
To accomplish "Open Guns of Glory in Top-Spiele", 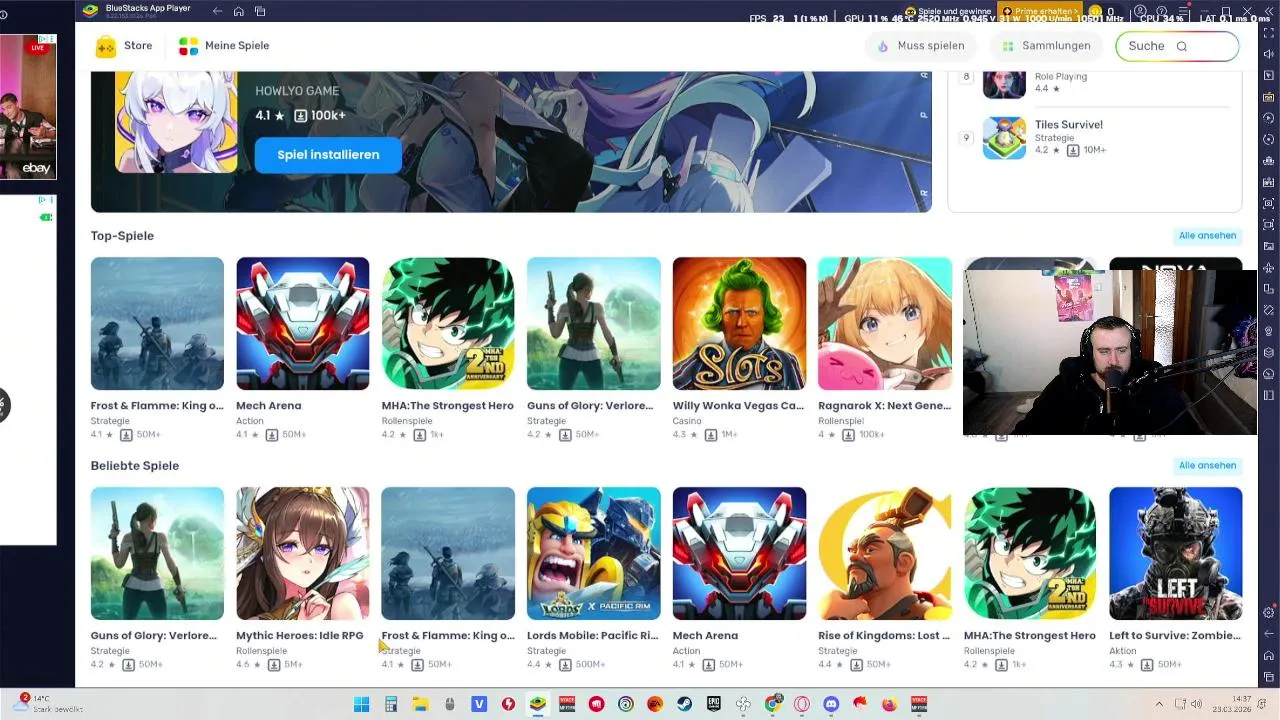I will [593, 324].
